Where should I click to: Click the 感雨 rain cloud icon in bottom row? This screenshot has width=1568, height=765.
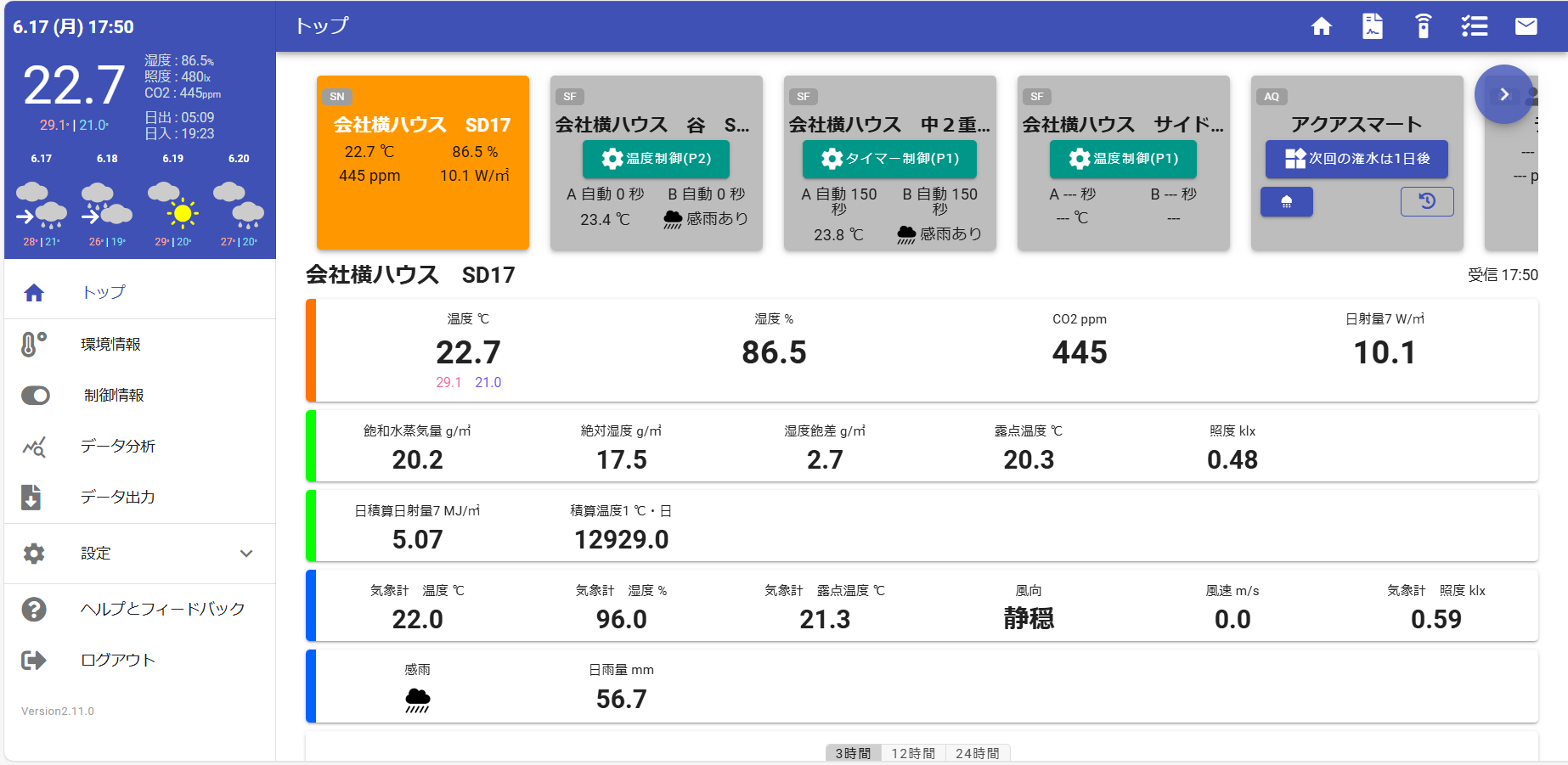click(417, 700)
